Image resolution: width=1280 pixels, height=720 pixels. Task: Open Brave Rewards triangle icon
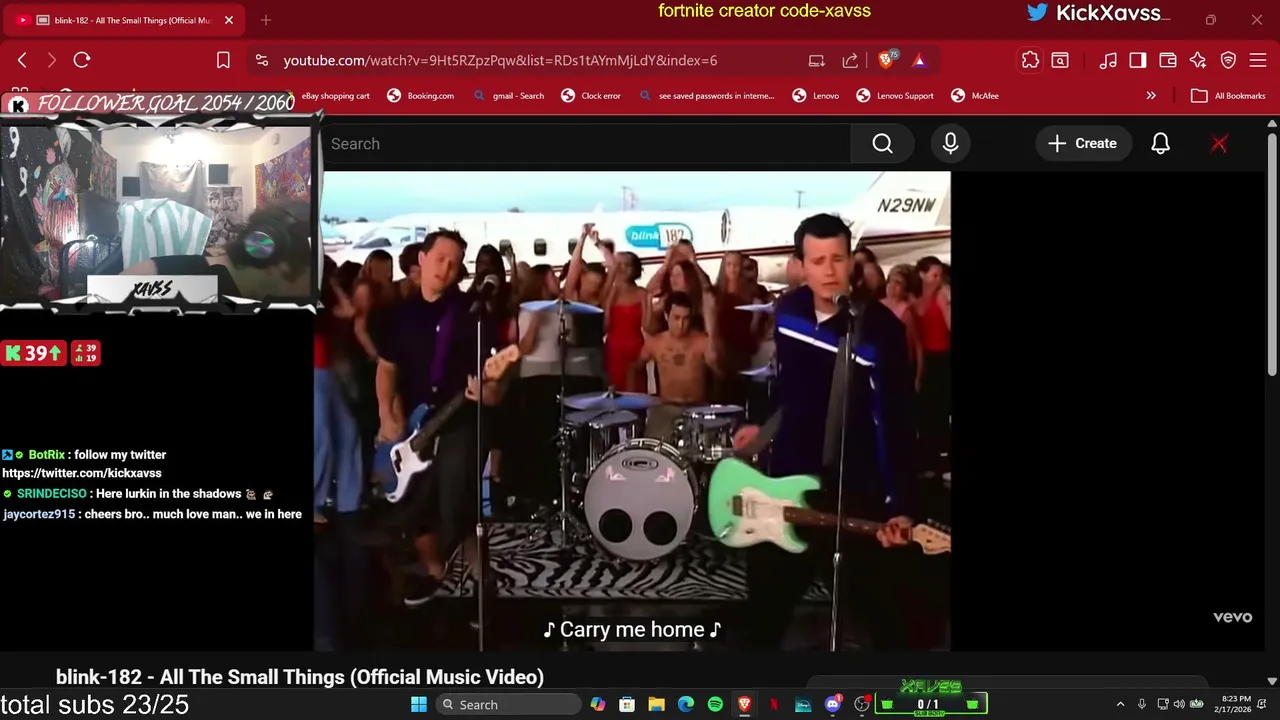[919, 60]
